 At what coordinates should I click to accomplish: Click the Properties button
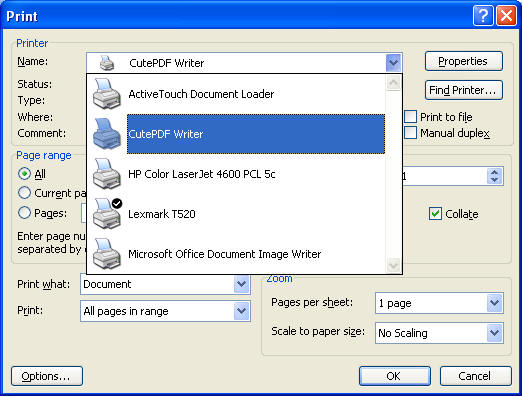[464, 61]
